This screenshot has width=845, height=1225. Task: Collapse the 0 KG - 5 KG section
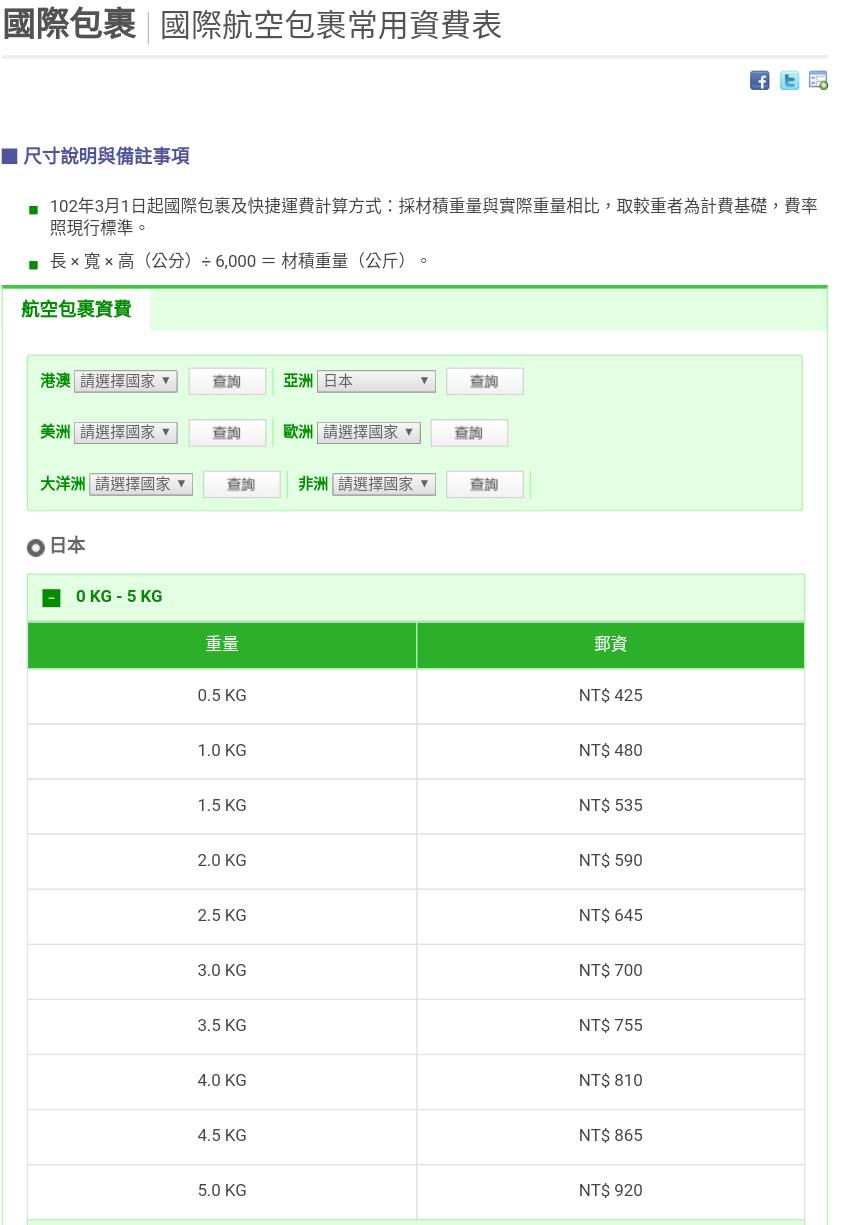coord(51,598)
